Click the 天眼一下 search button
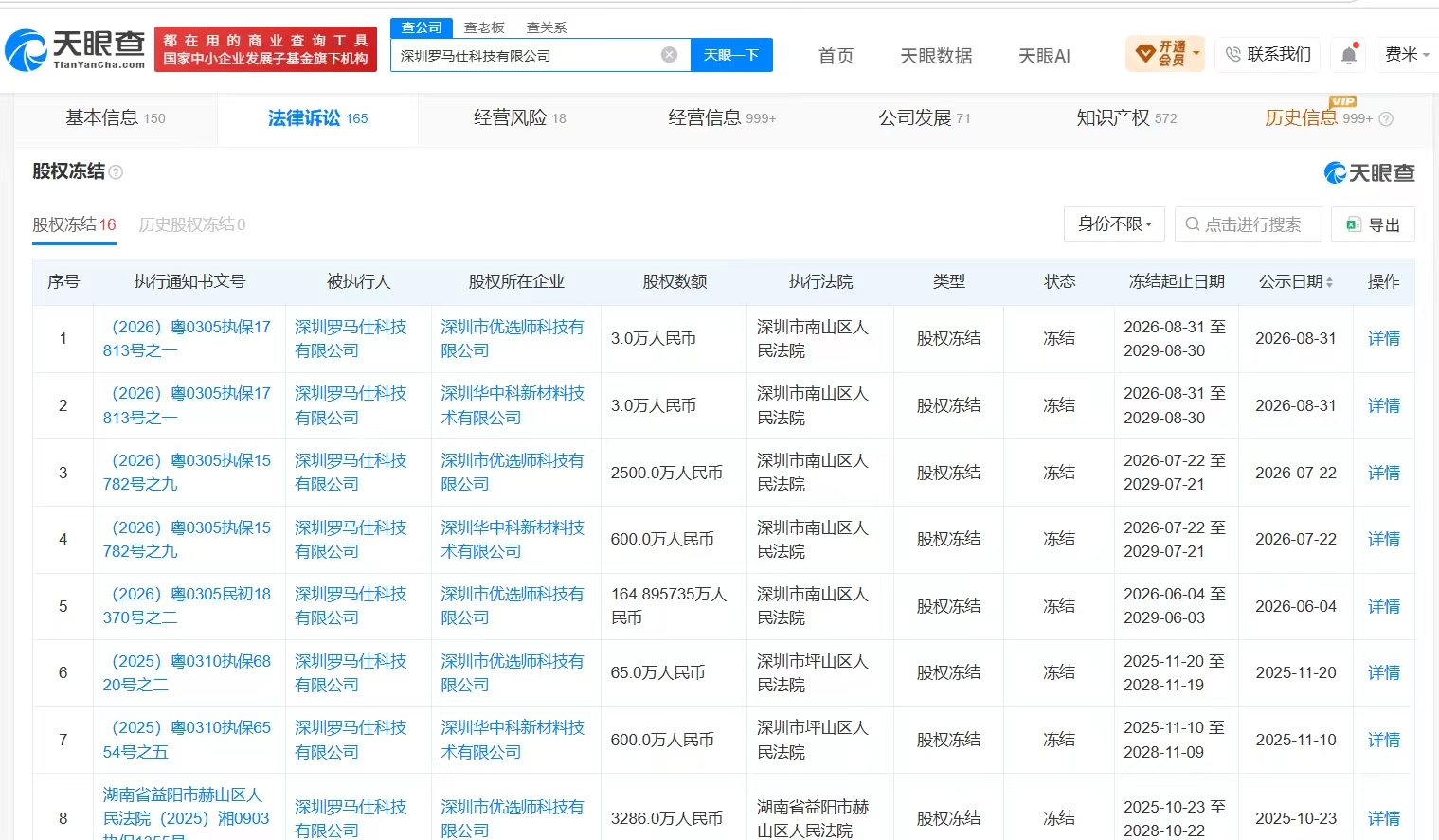Screen dimensions: 1439x840 (731, 55)
